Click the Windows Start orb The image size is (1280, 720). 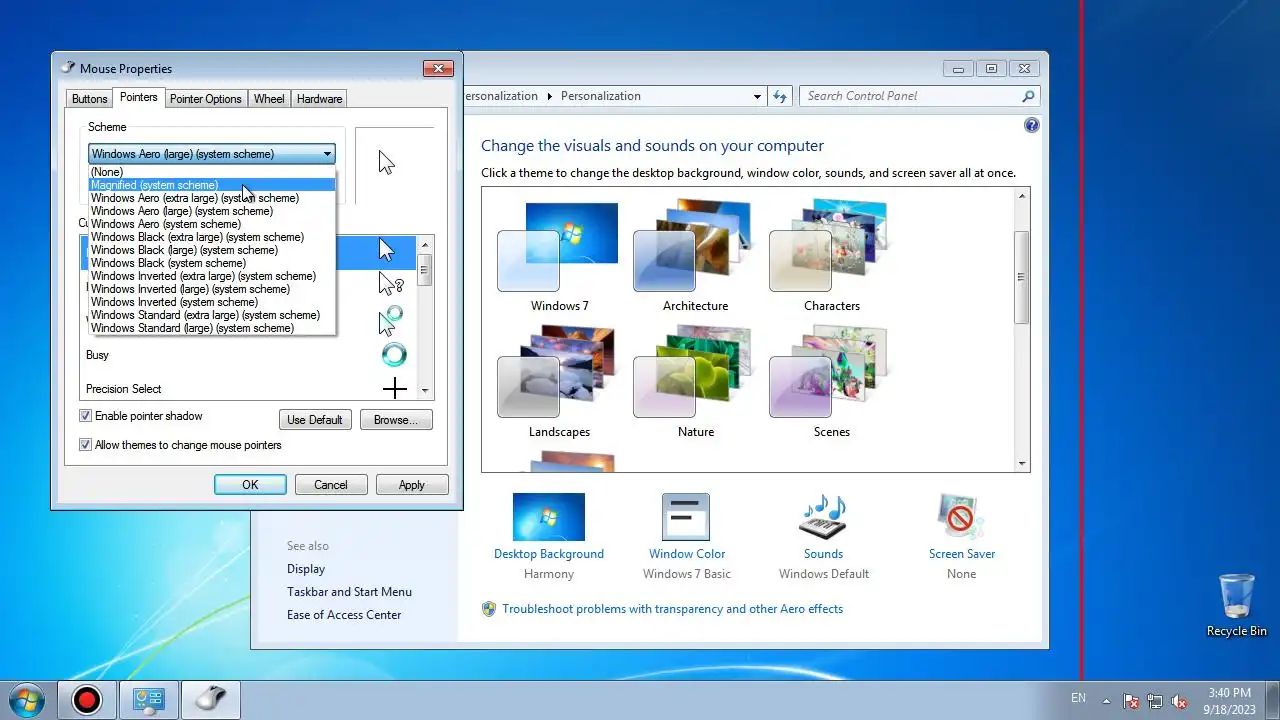(26, 700)
